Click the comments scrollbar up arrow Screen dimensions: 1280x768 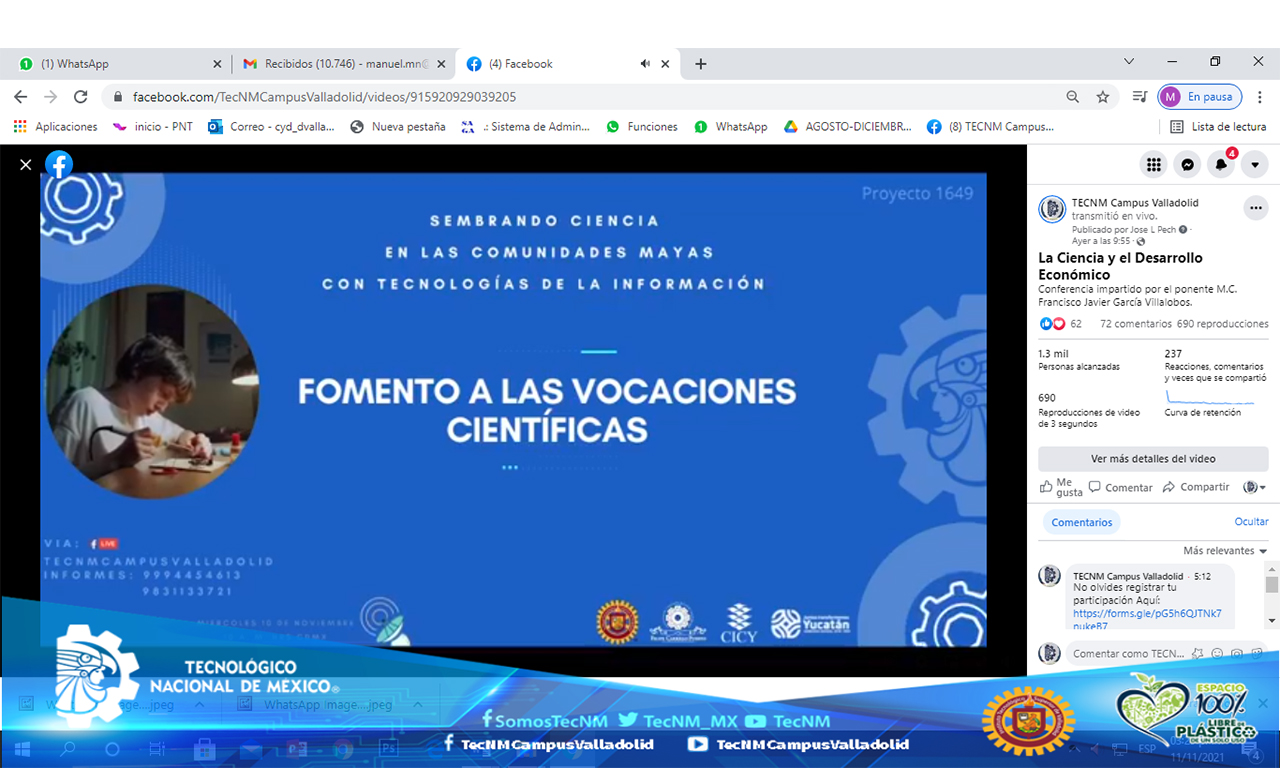pyautogui.click(x=1272, y=571)
